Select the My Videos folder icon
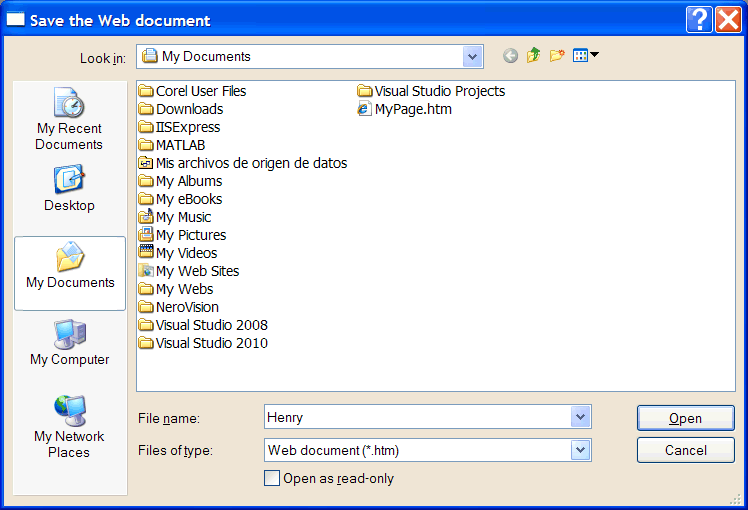Viewport: 748px width, 510px height. coord(146,252)
